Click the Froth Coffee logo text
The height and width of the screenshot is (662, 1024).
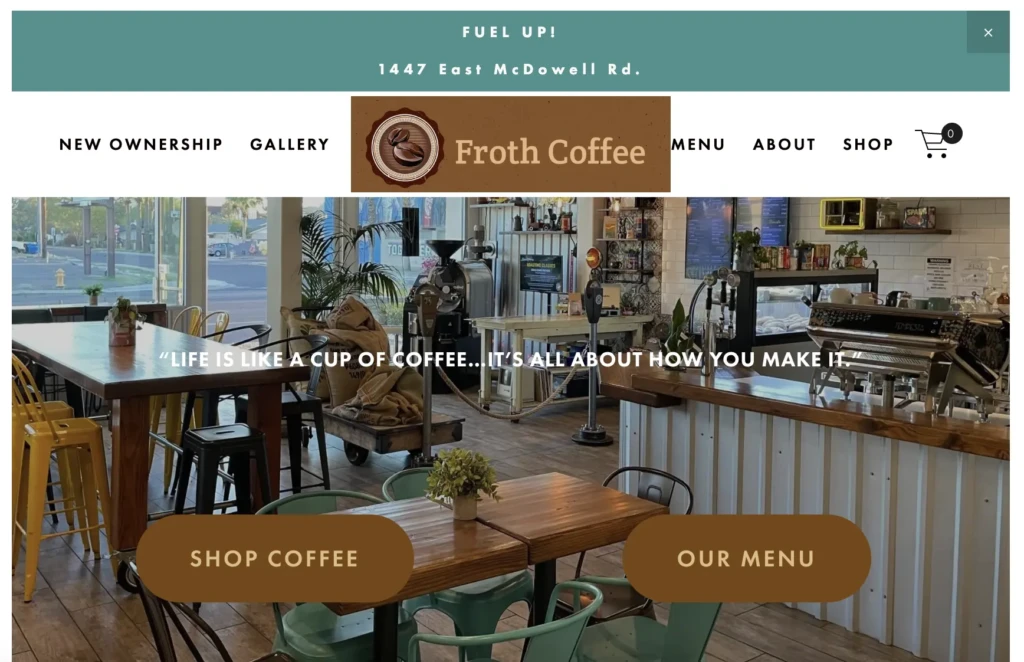click(x=550, y=151)
